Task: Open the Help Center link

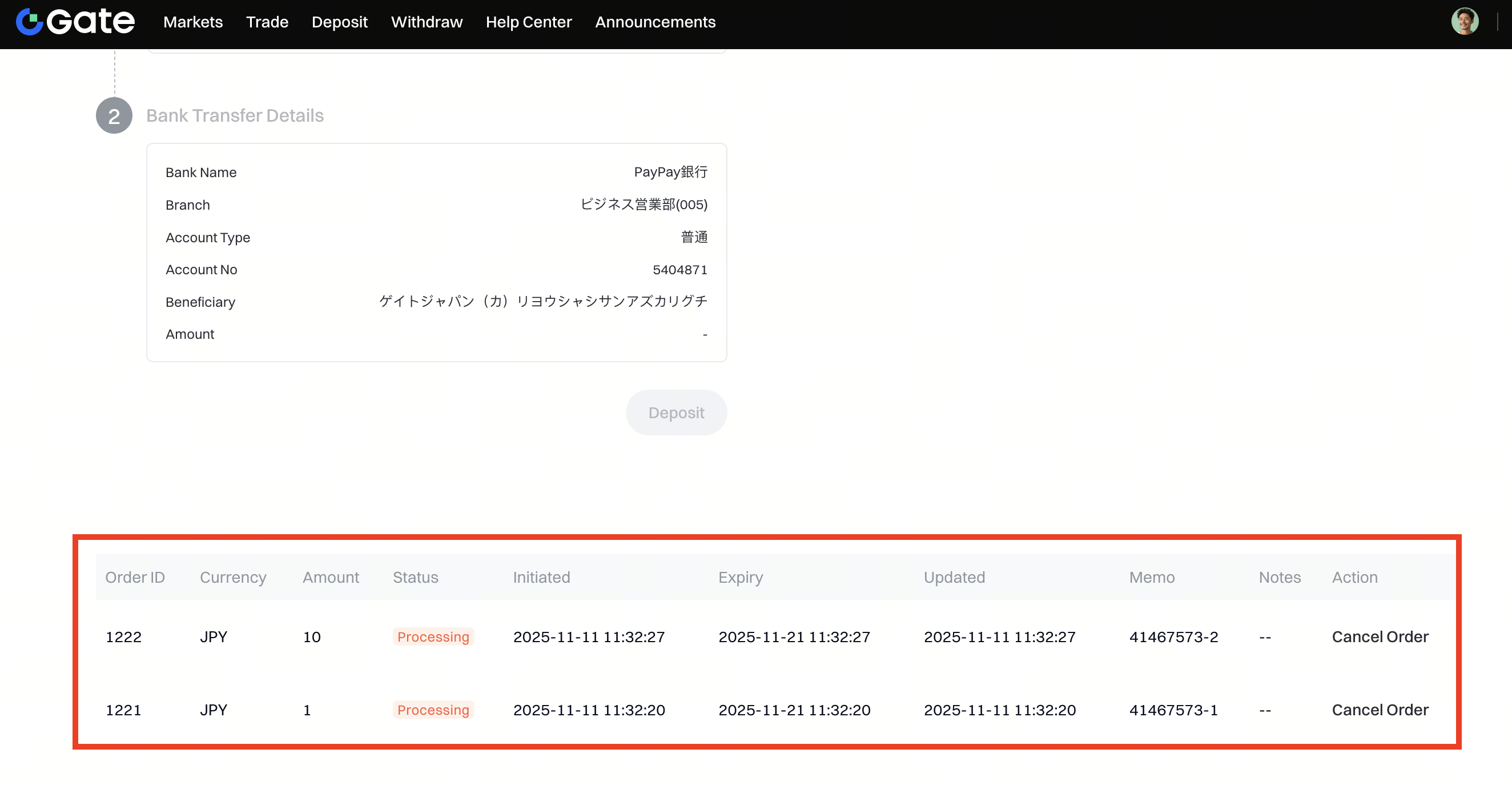Action: click(528, 22)
